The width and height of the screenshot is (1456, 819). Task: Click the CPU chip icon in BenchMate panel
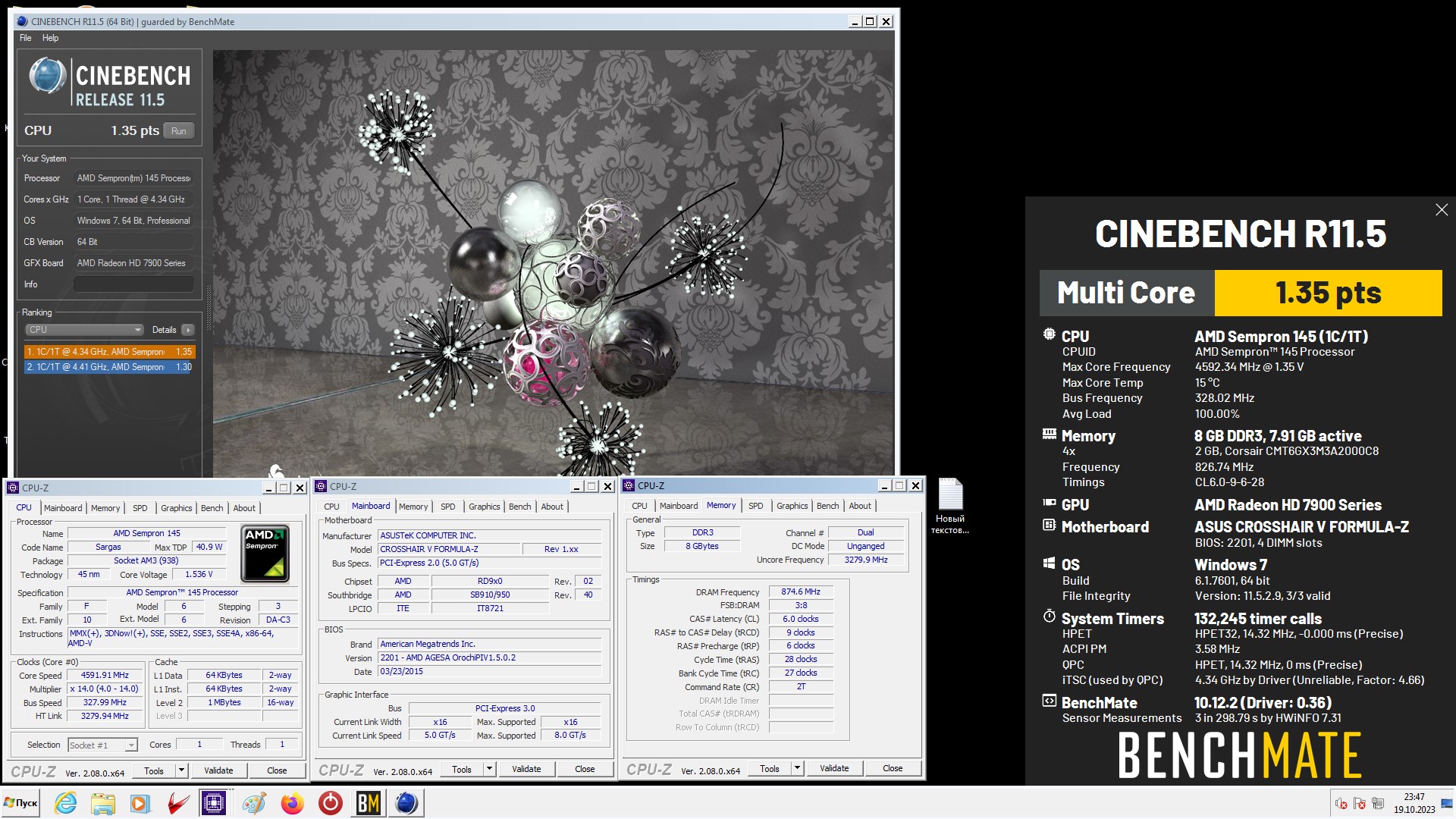(x=1049, y=334)
